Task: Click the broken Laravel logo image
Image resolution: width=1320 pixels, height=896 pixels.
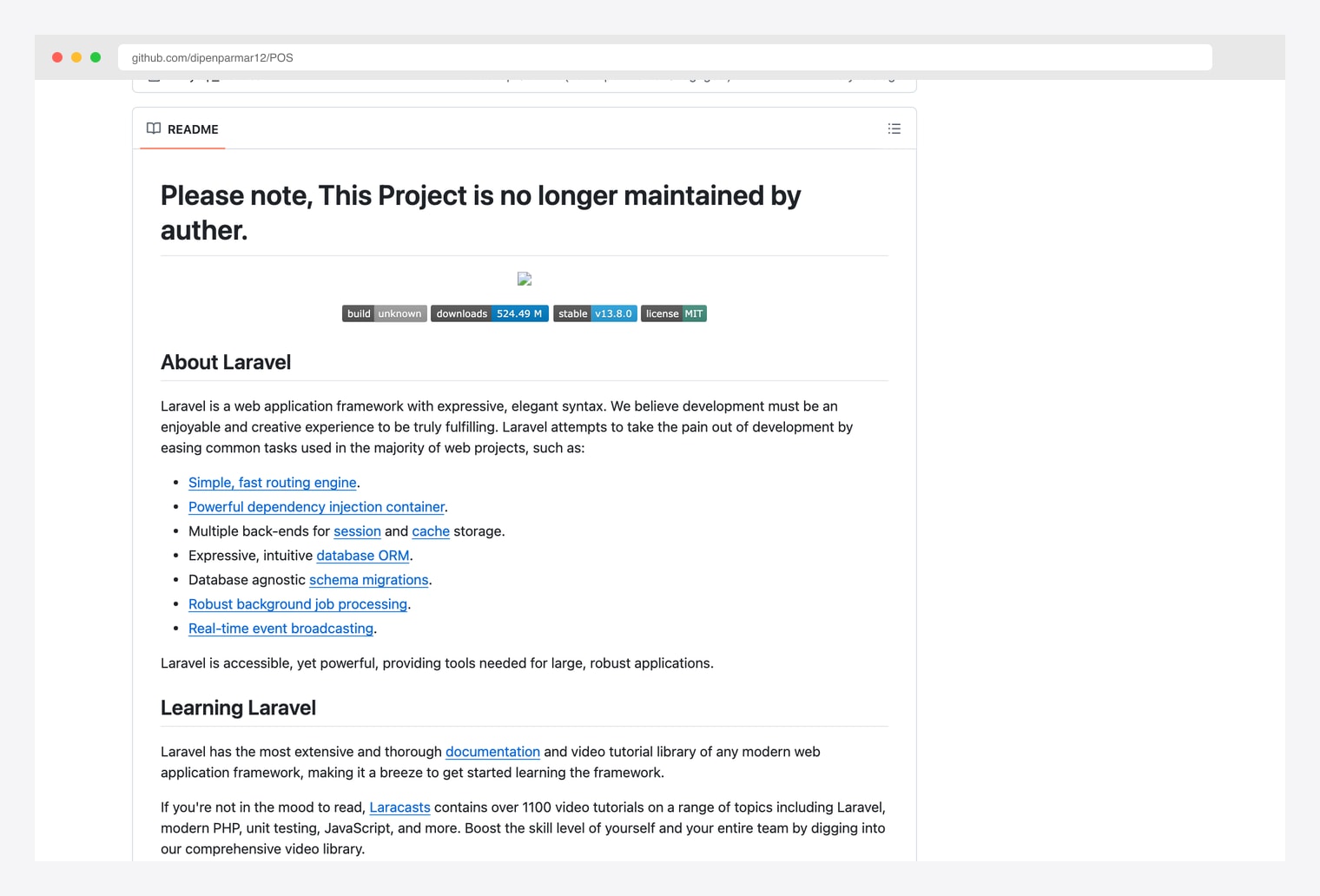Action: (525, 279)
